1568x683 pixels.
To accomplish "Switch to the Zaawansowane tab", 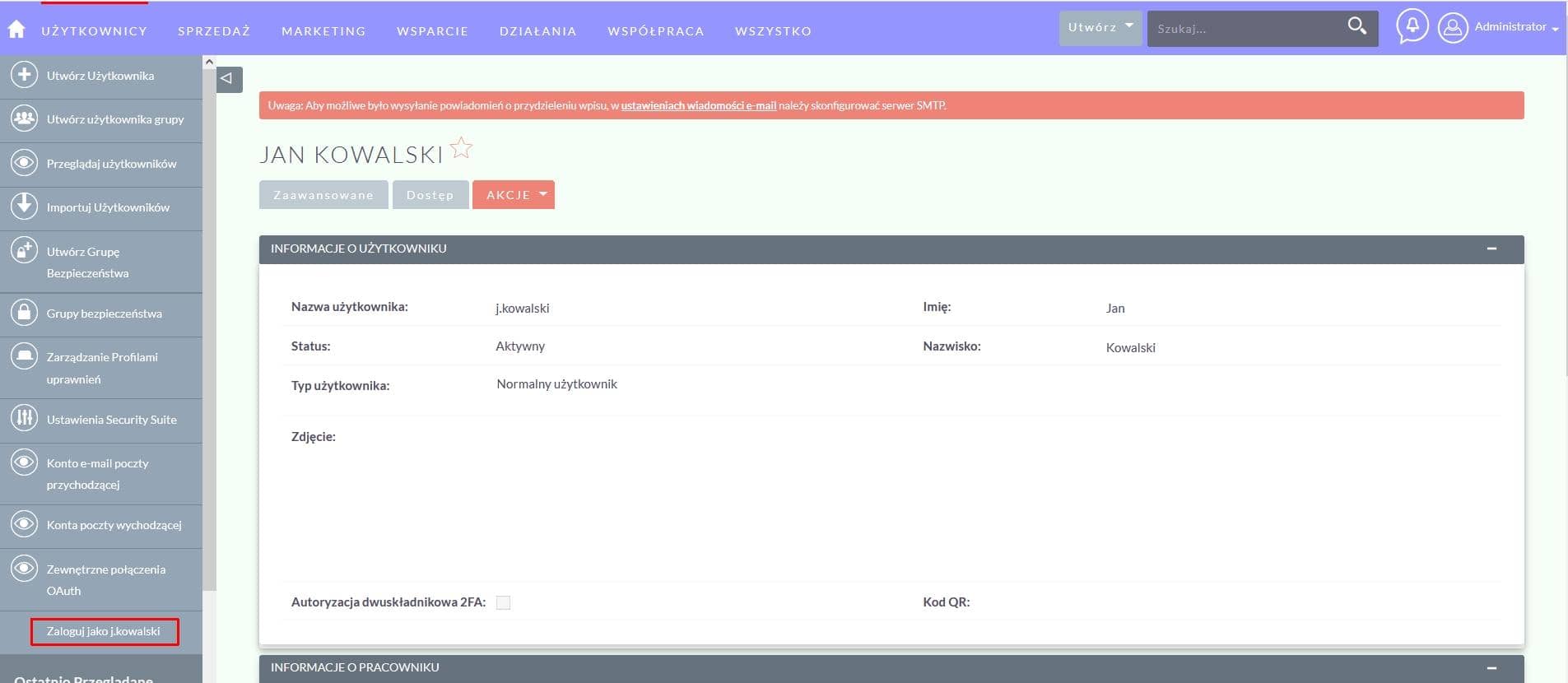I will 323,195.
